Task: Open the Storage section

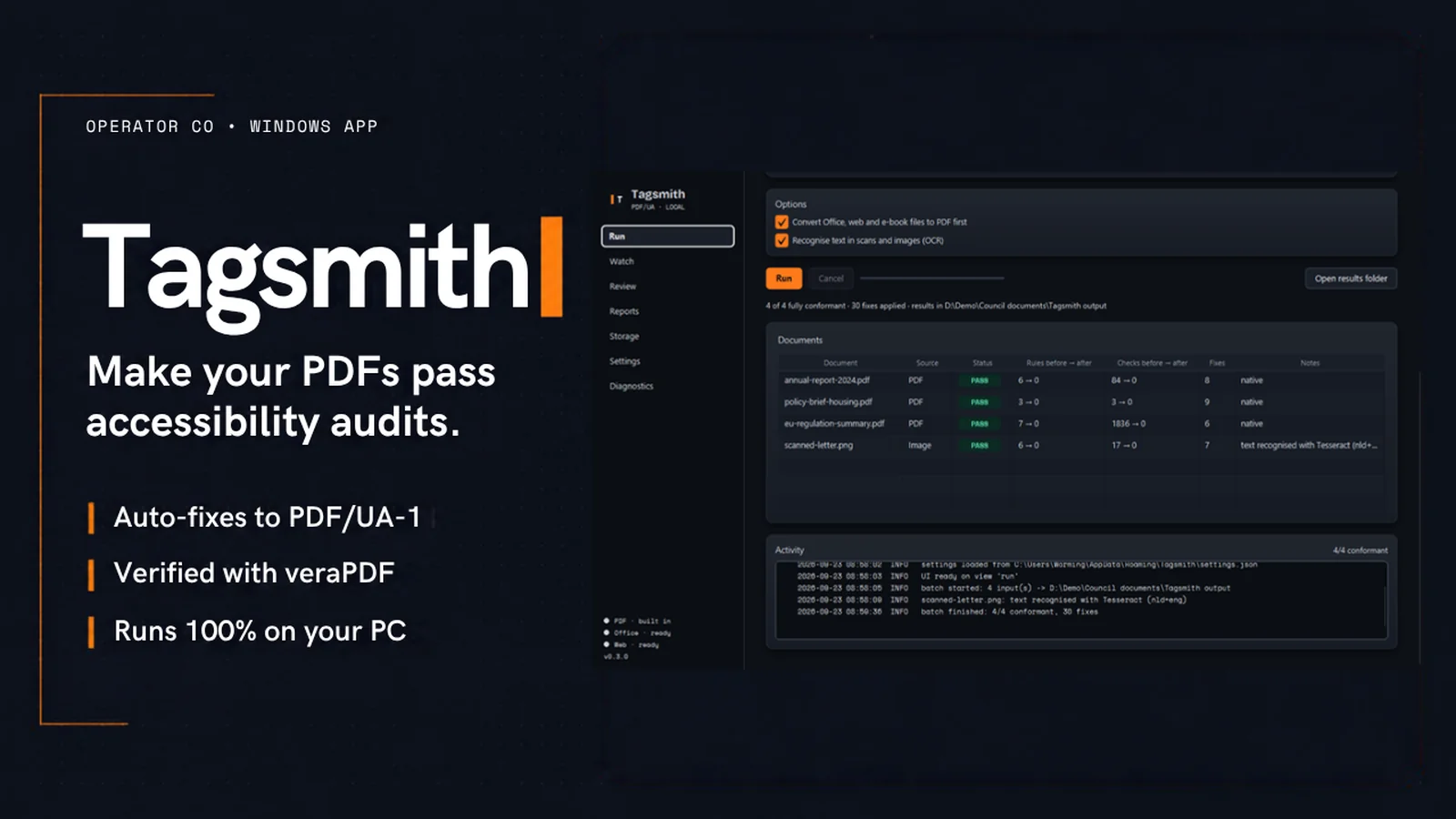Action: tap(624, 337)
